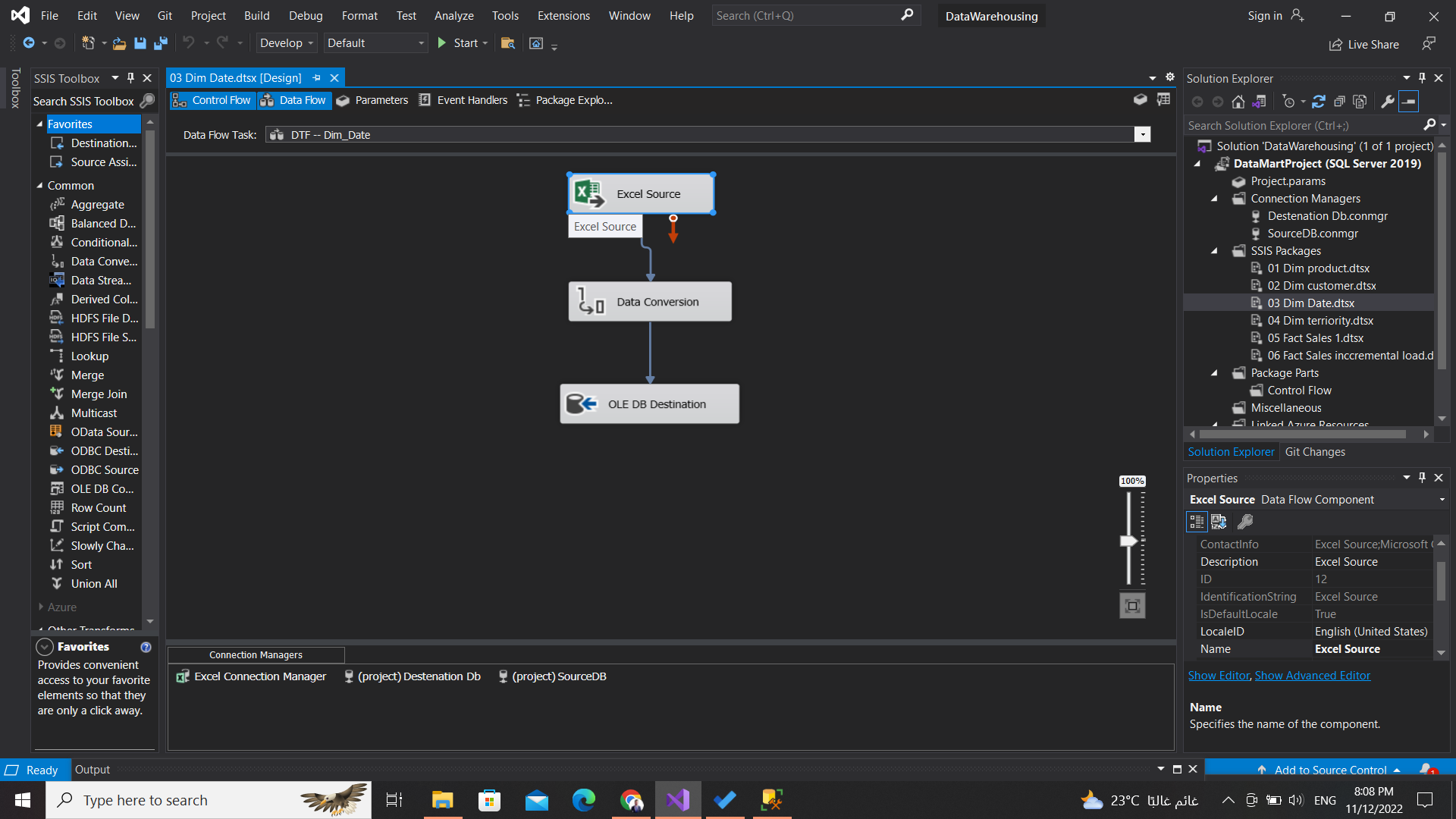
Task: Open the New Project toolbar icon
Action: click(89, 43)
